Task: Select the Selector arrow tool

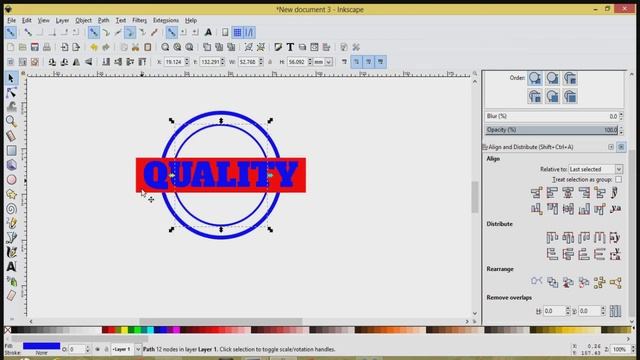Action: pyautogui.click(x=11, y=78)
